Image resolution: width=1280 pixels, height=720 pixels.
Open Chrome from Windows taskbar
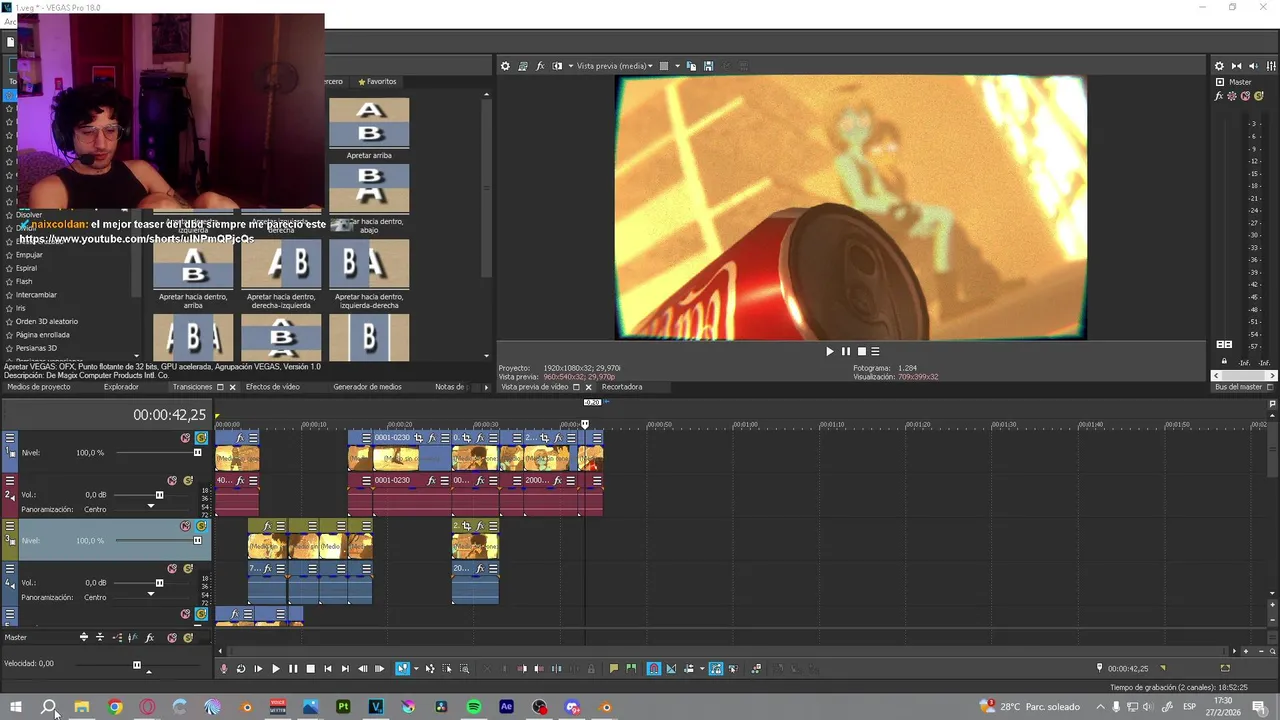coord(115,707)
